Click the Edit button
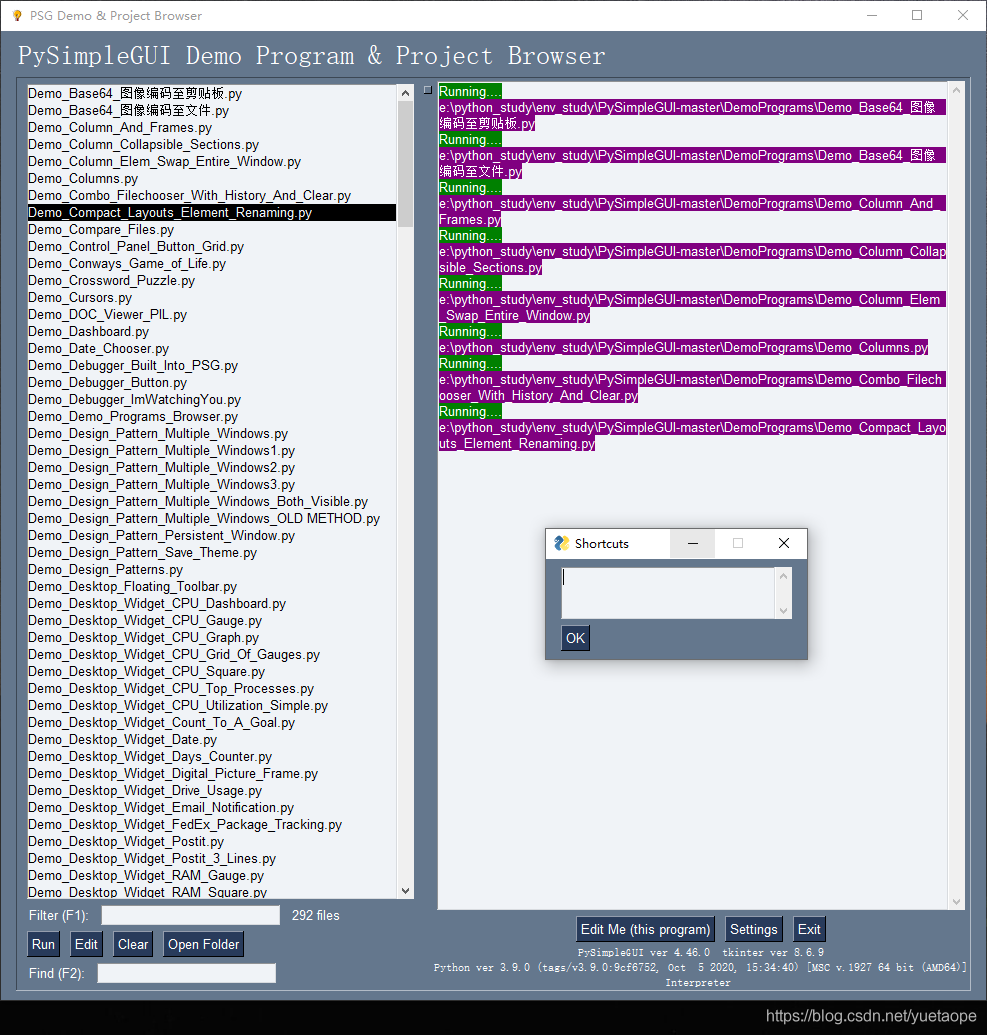This screenshot has height=1035, width=987. coord(86,944)
